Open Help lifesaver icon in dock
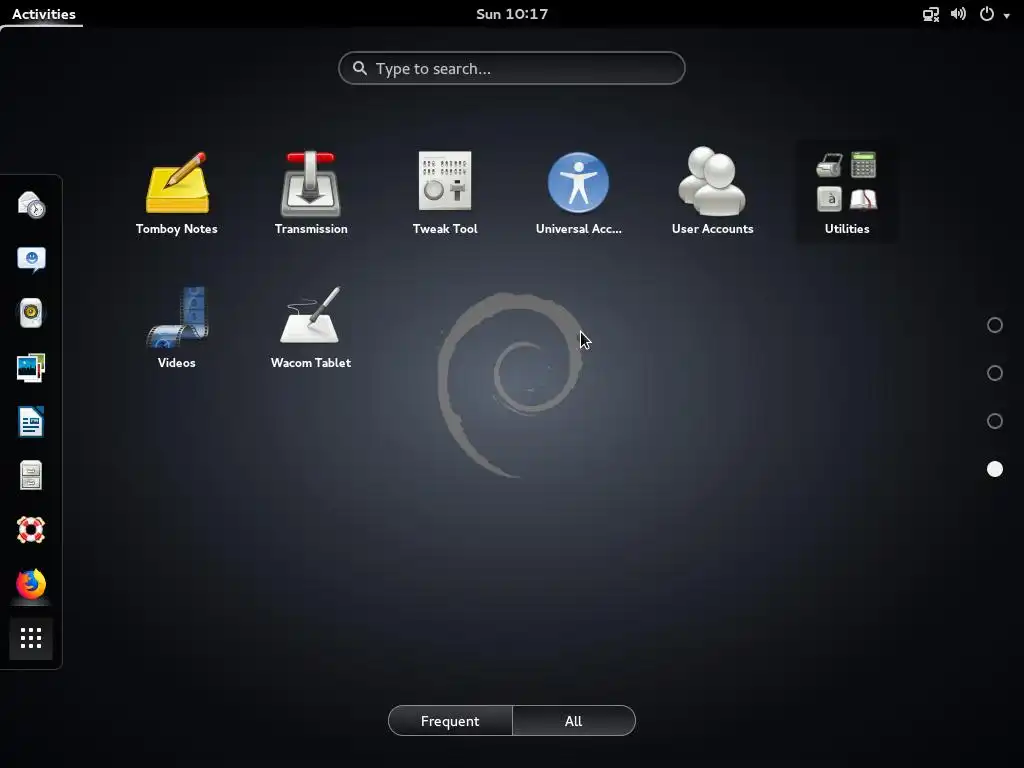 [31, 530]
